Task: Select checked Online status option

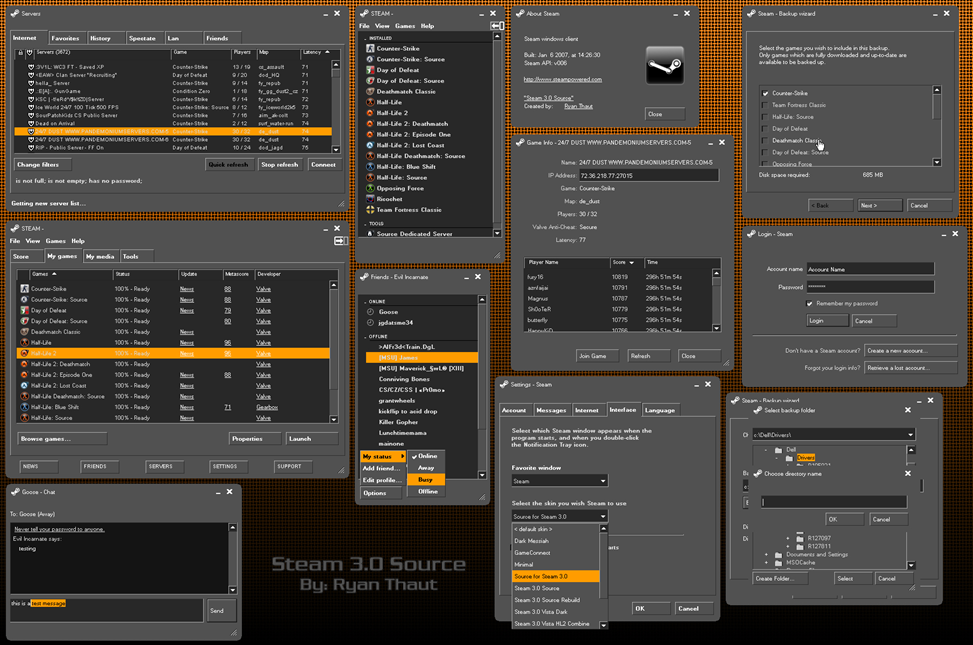Action: (426, 456)
